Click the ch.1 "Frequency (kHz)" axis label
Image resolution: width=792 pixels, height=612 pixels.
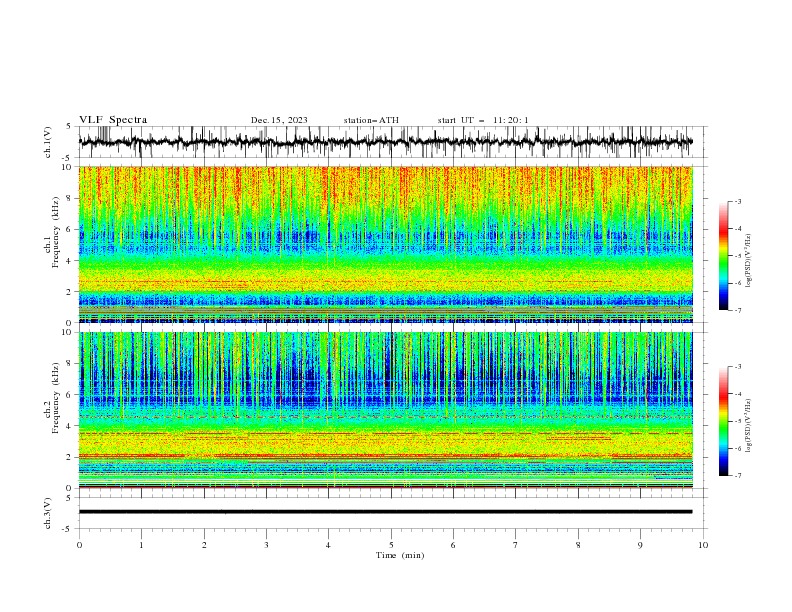[x=55, y=230]
